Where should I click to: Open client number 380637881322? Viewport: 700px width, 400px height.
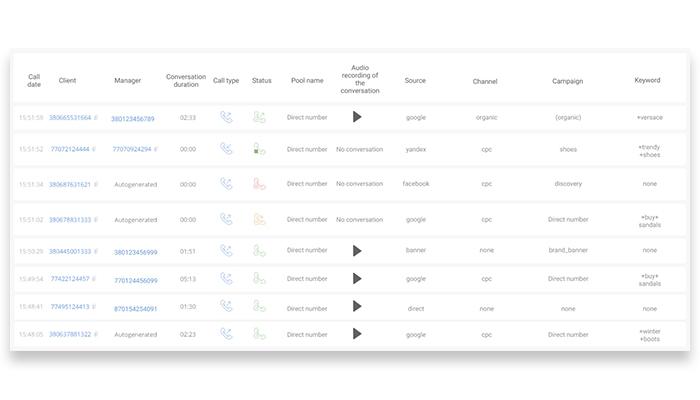[70, 334]
